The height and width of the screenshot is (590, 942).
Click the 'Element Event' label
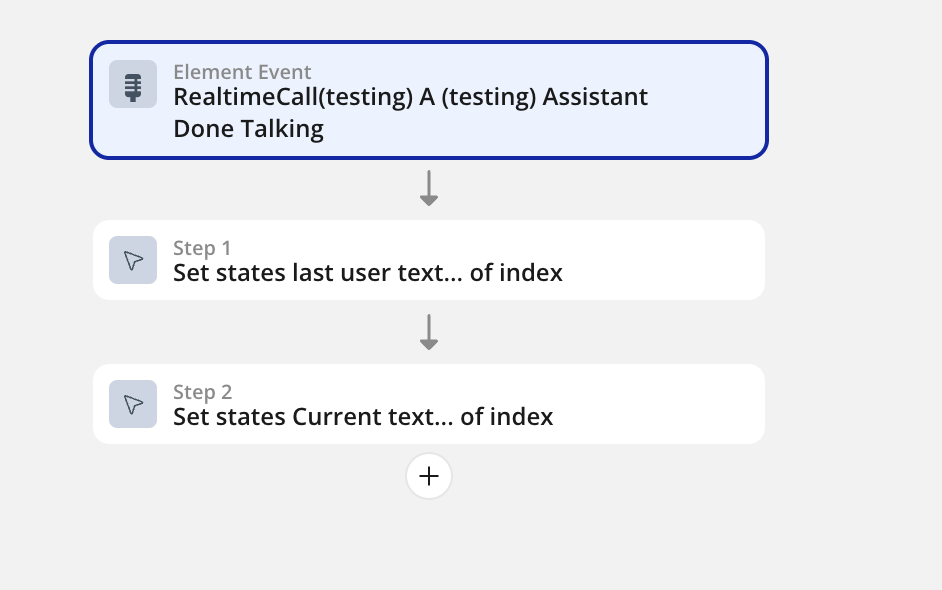tap(242, 72)
